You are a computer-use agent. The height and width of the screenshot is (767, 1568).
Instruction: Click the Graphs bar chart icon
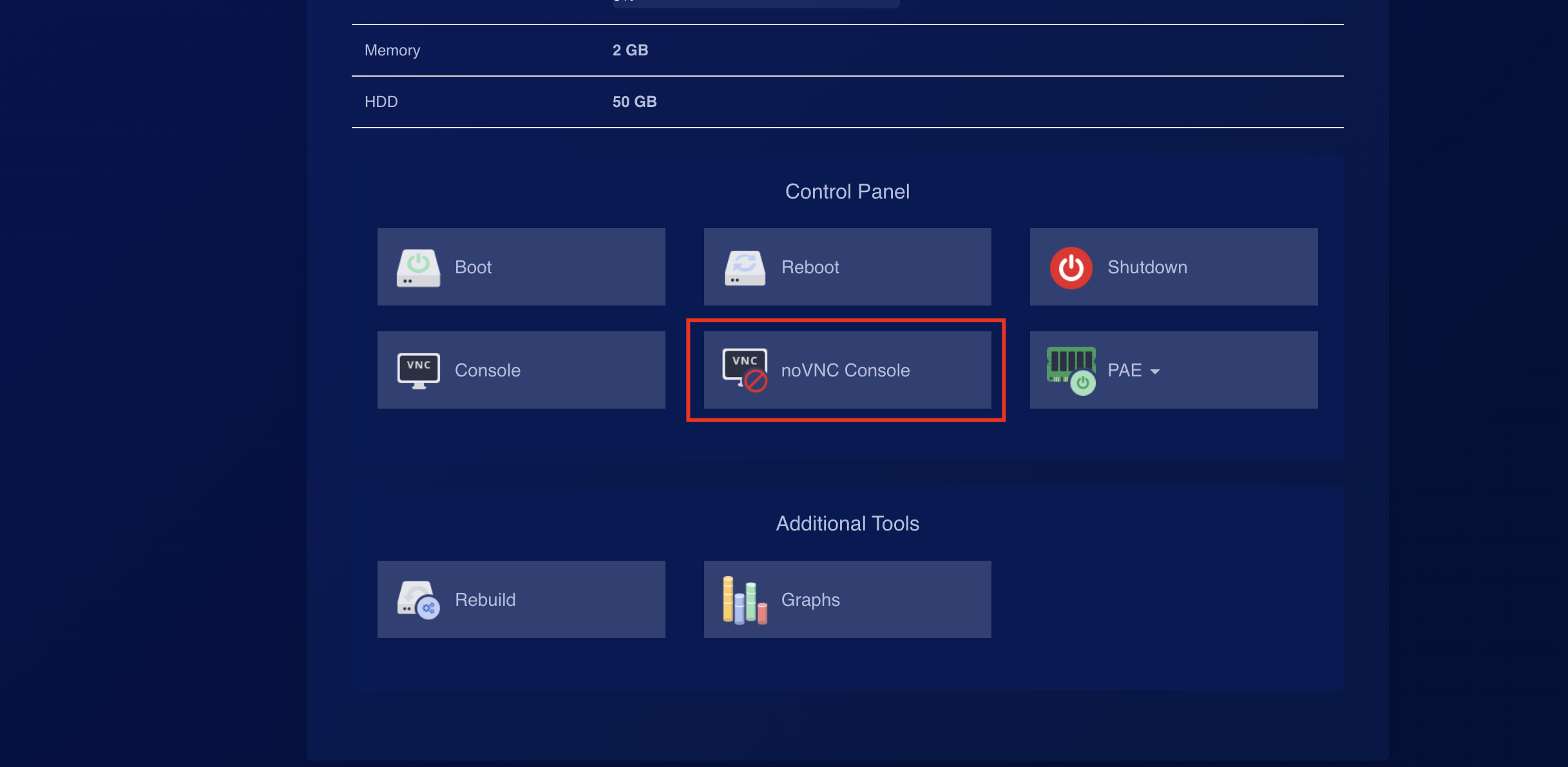click(745, 600)
